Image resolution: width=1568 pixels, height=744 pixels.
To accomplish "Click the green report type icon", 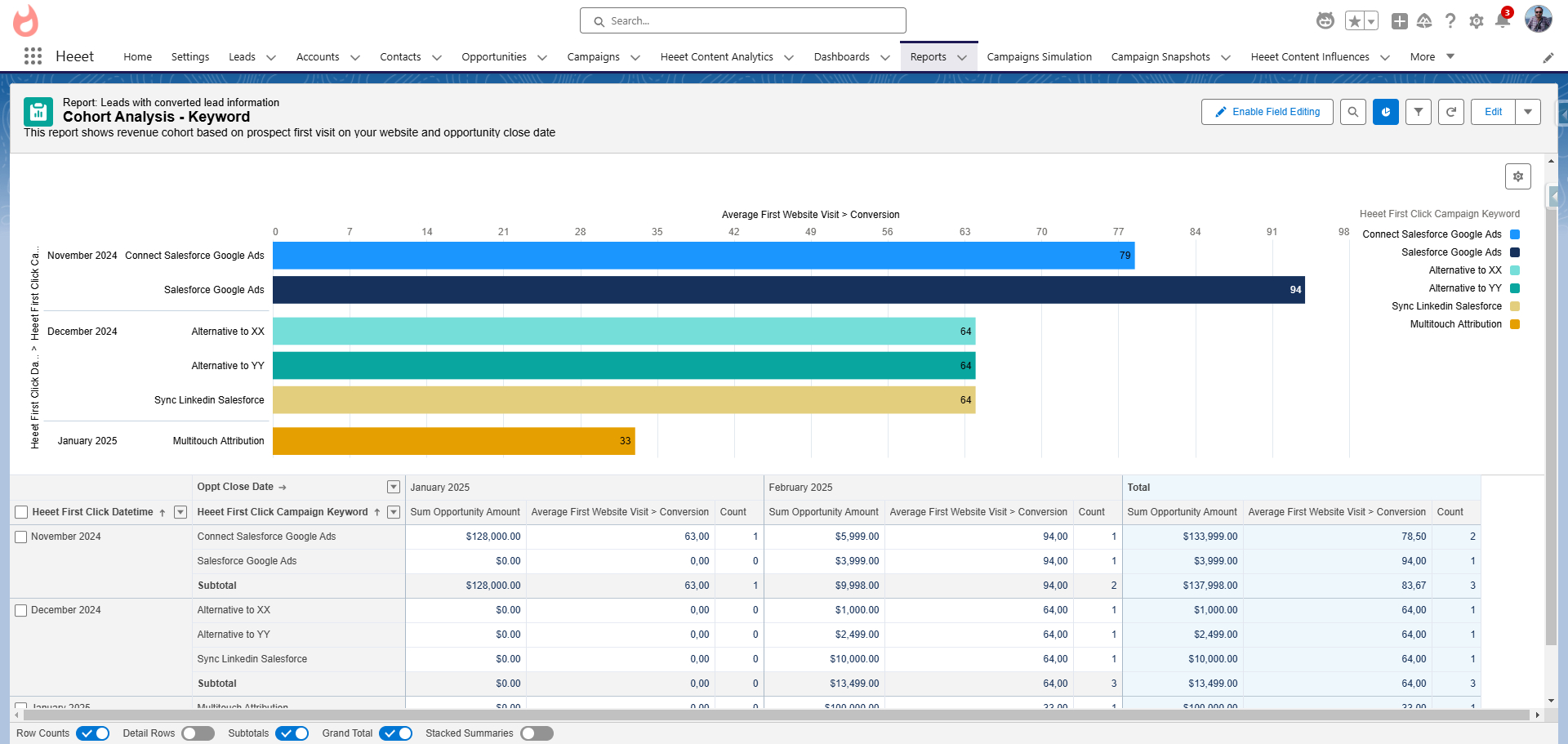I will pyautogui.click(x=38, y=112).
